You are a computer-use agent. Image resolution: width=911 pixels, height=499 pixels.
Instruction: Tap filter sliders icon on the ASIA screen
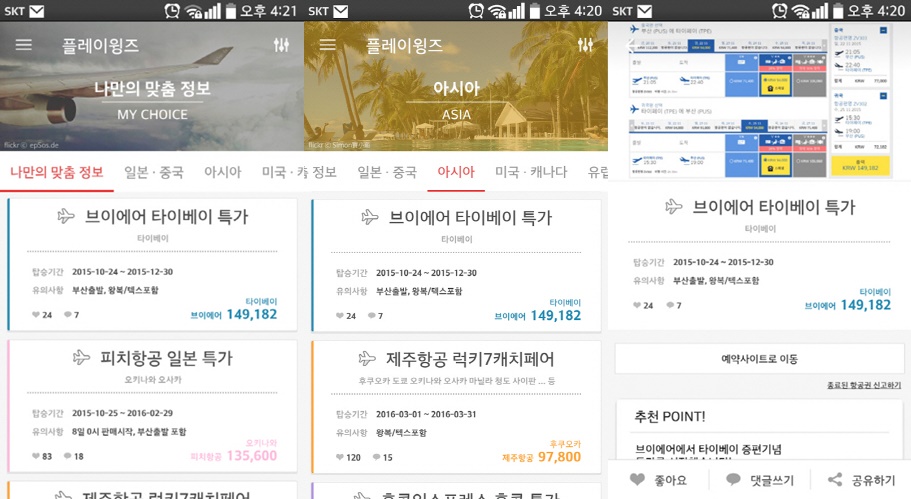pos(585,45)
